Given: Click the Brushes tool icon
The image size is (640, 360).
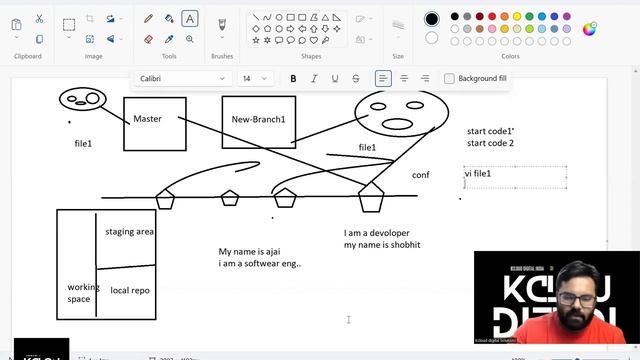Looking at the screenshot, I should 222,24.
